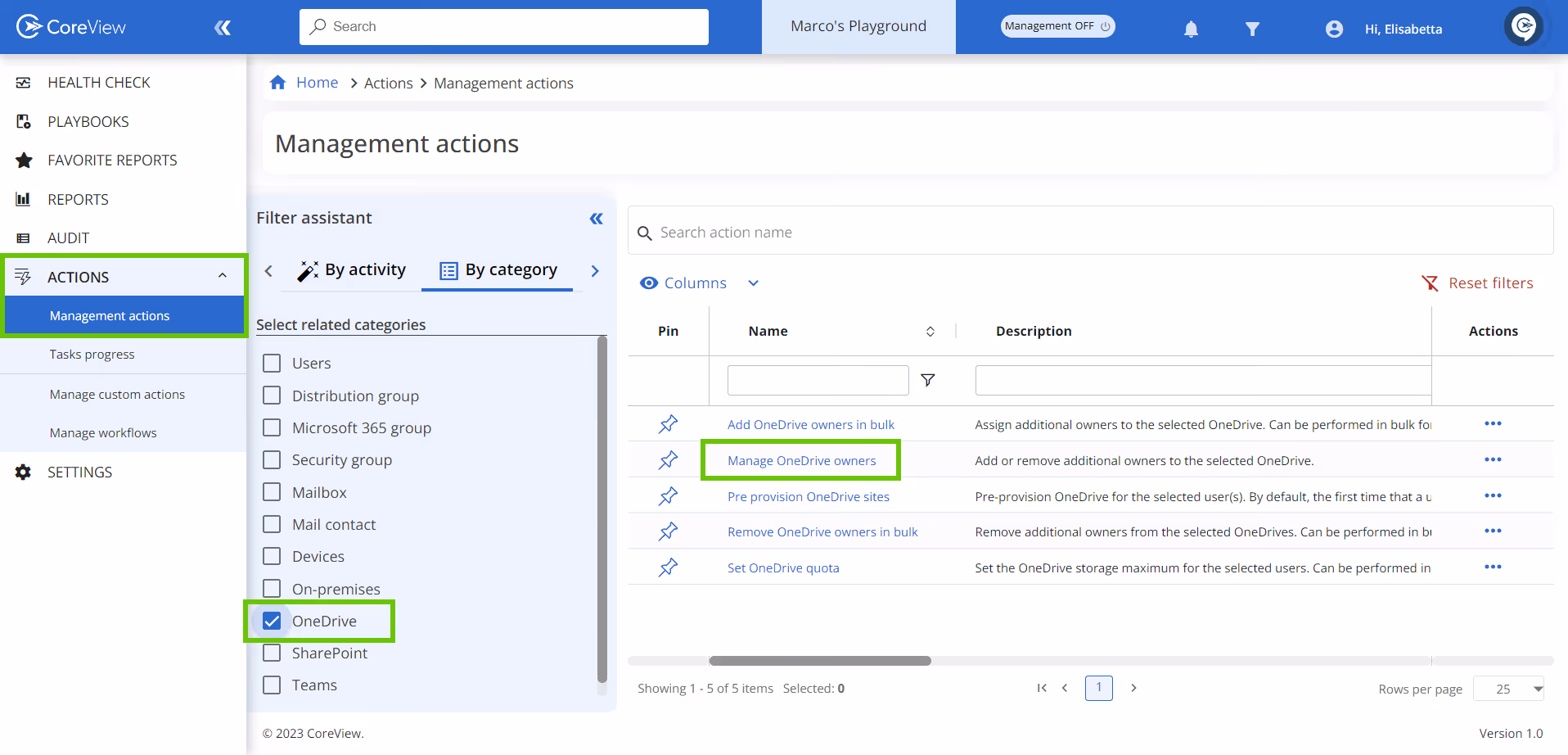
Task: Uncheck the OneDrive category checkbox
Action: point(272,621)
